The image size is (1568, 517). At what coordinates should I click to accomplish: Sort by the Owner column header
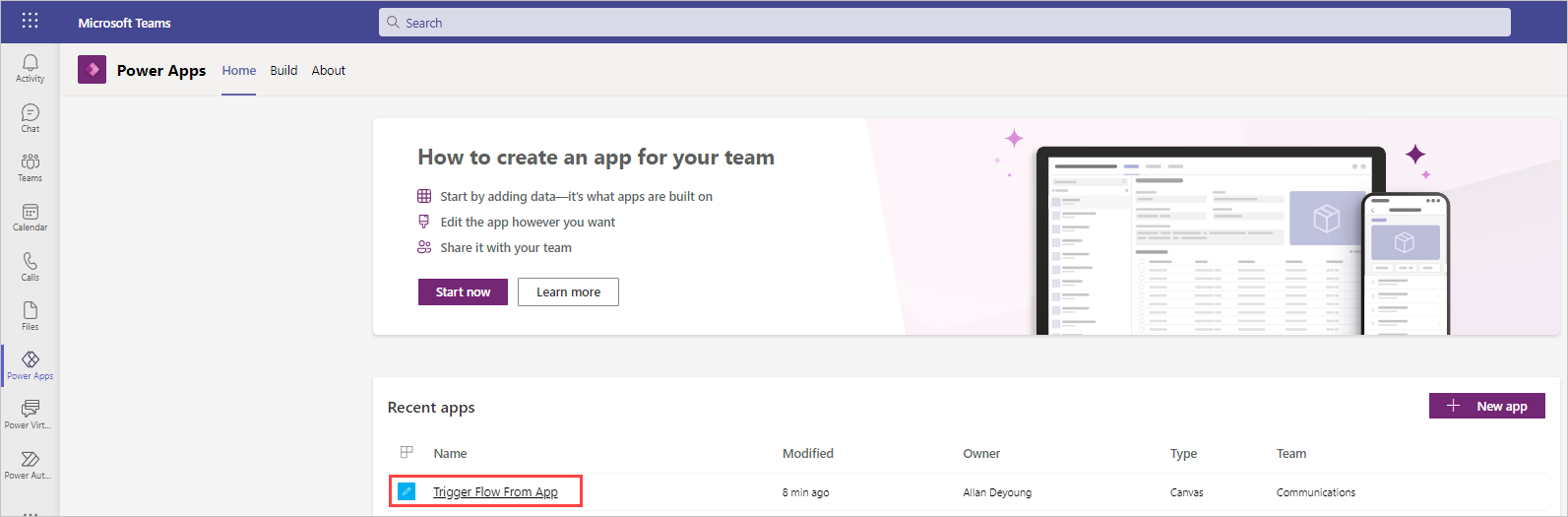click(981, 453)
